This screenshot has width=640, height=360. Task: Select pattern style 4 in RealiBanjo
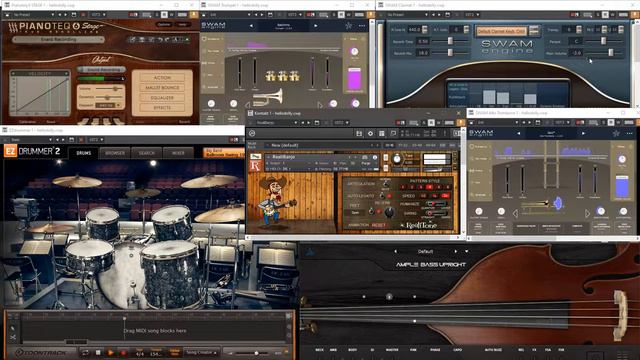point(429,187)
